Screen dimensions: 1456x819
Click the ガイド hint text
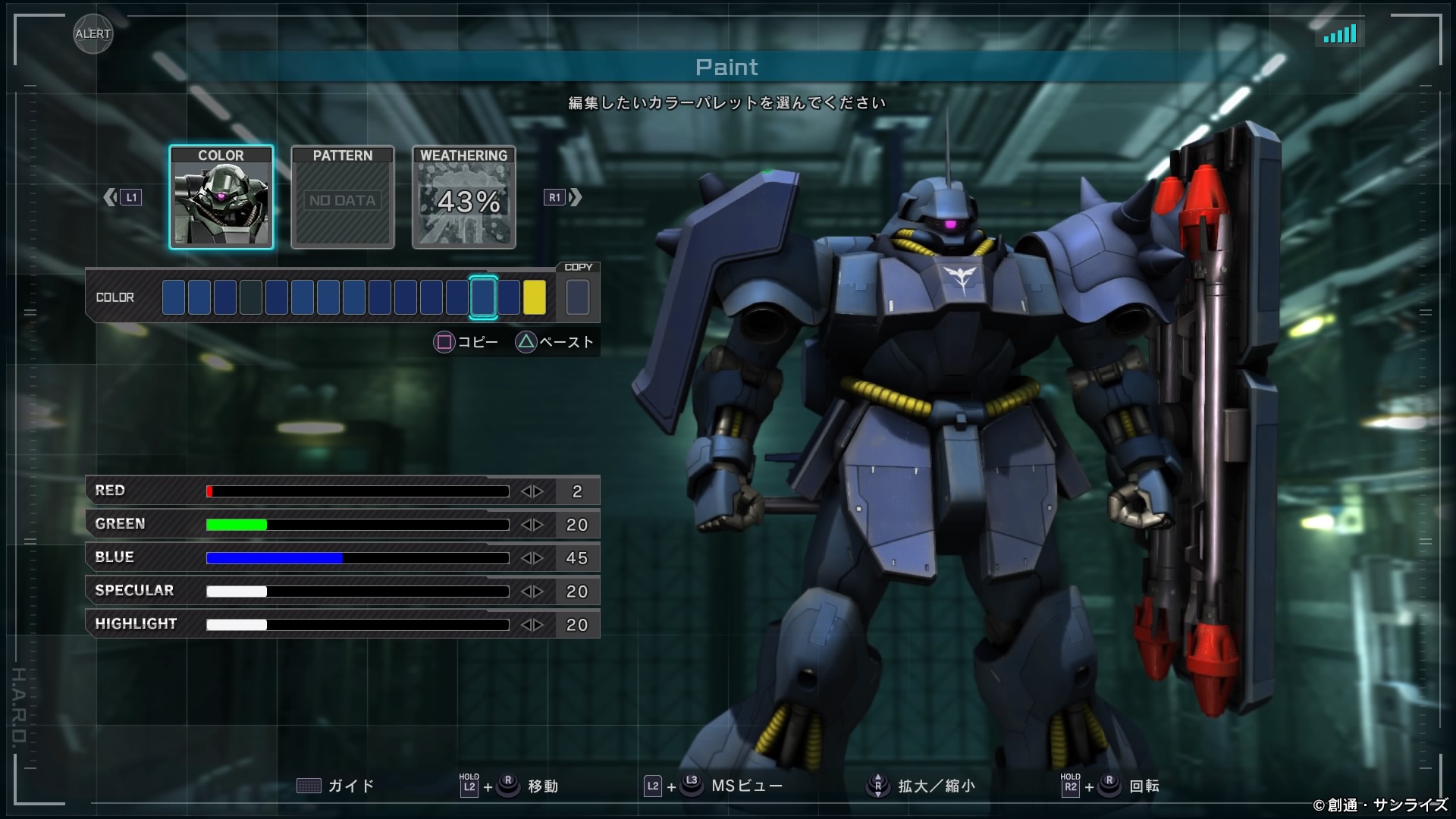[351, 786]
